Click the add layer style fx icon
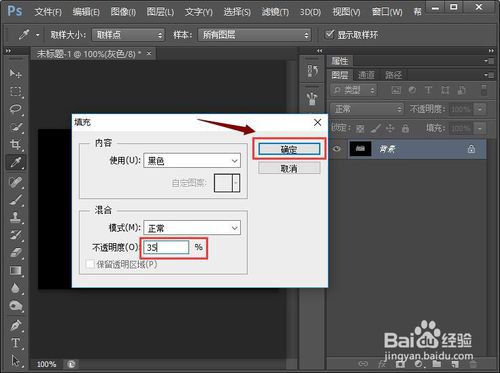This screenshot has width=500, height=373. point(382,364)
